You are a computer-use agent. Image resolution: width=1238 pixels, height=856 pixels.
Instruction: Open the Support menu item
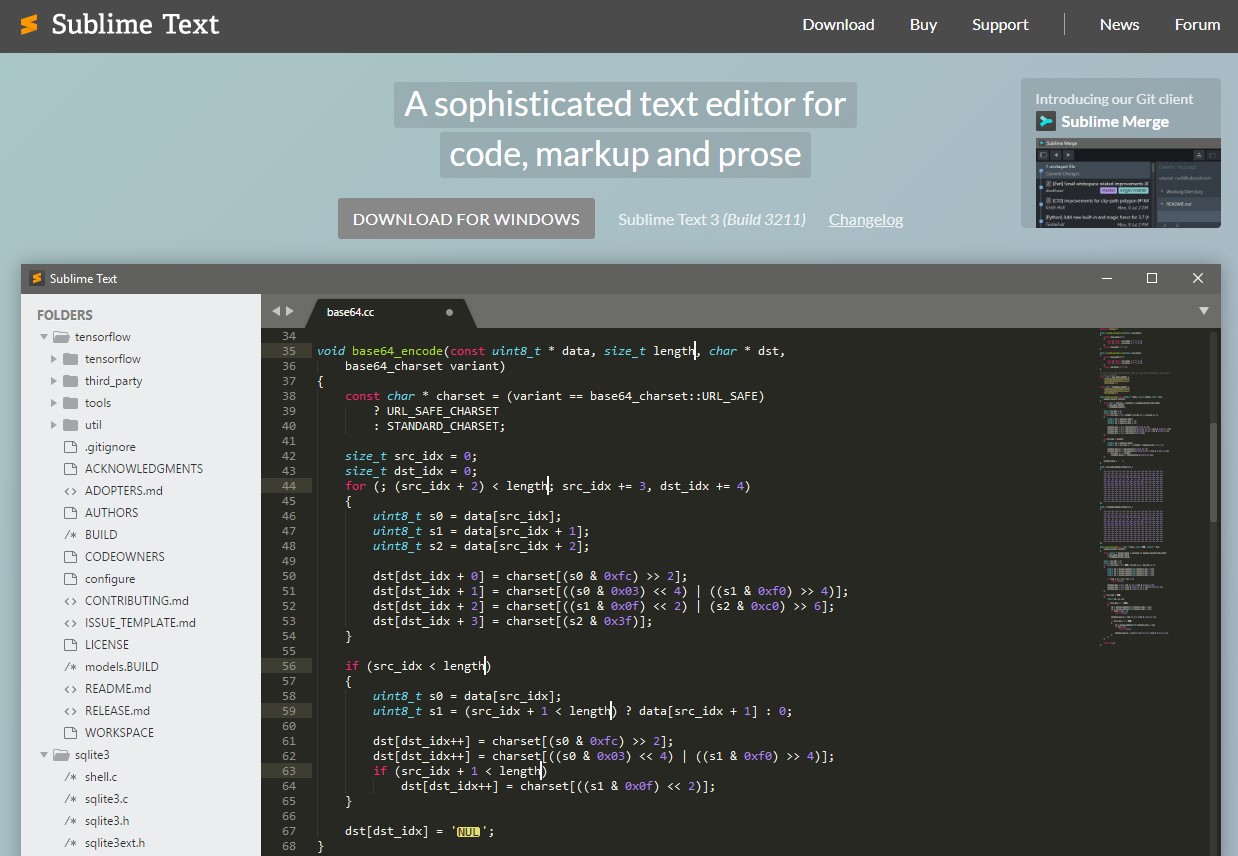tap(1000, 25)
